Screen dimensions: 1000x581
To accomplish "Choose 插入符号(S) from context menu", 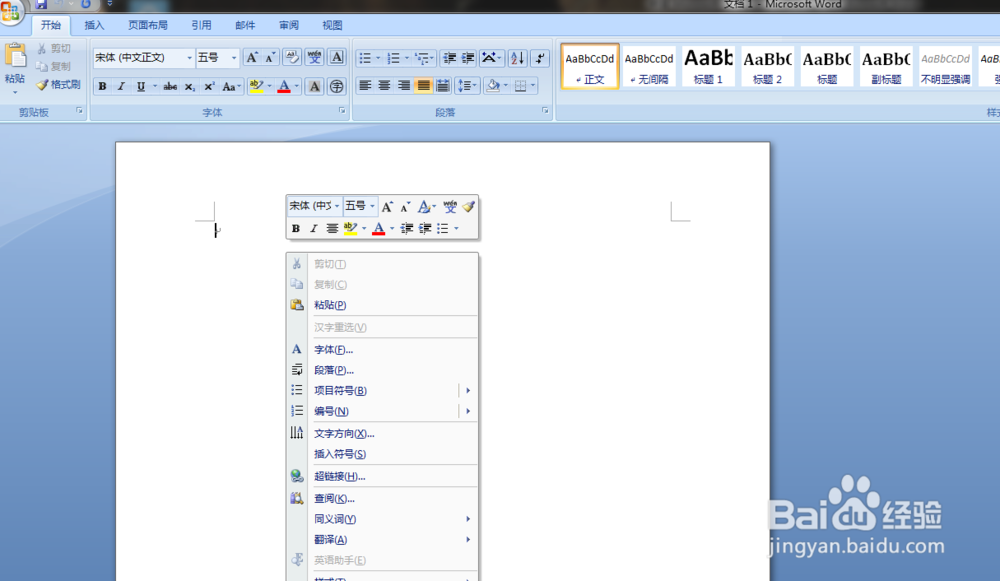I will (382, 454).
